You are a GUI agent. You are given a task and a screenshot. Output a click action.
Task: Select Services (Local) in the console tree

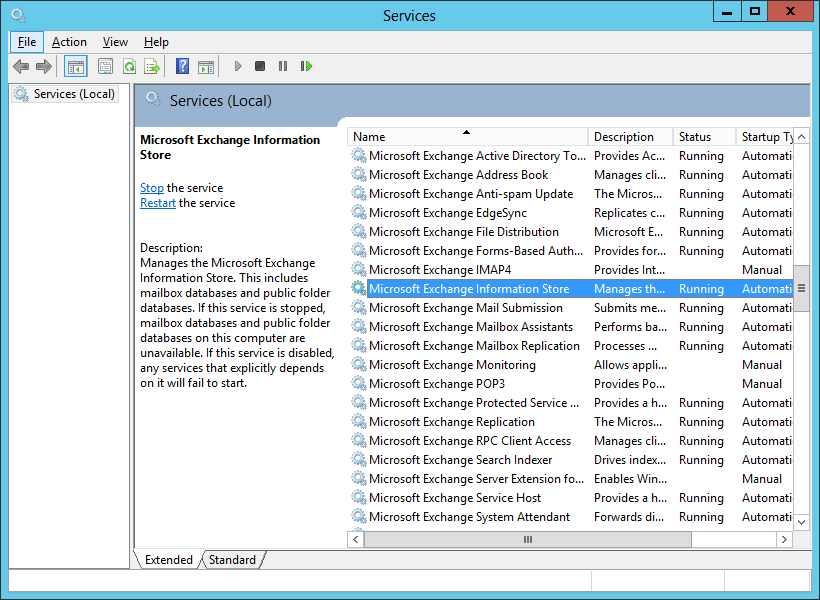pyautogui.click(x=74, y=94)
